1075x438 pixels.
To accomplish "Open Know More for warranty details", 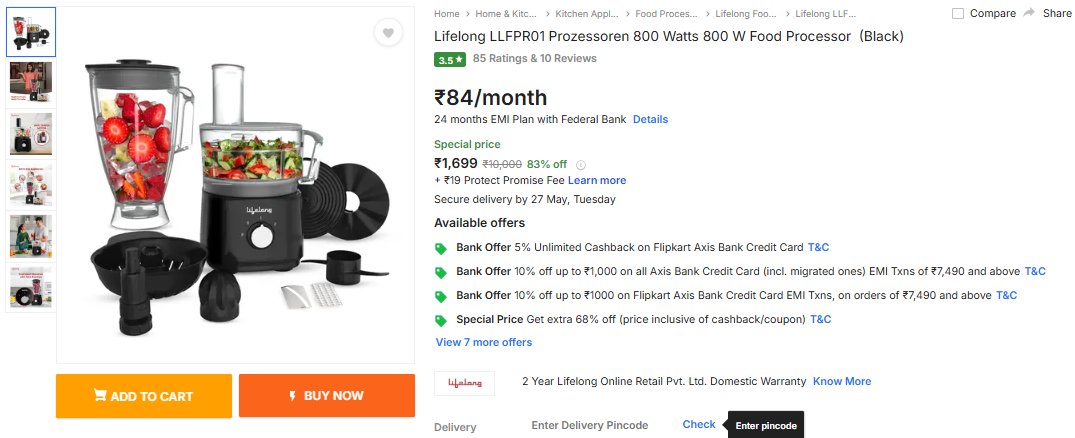I will tap(842, 381).
